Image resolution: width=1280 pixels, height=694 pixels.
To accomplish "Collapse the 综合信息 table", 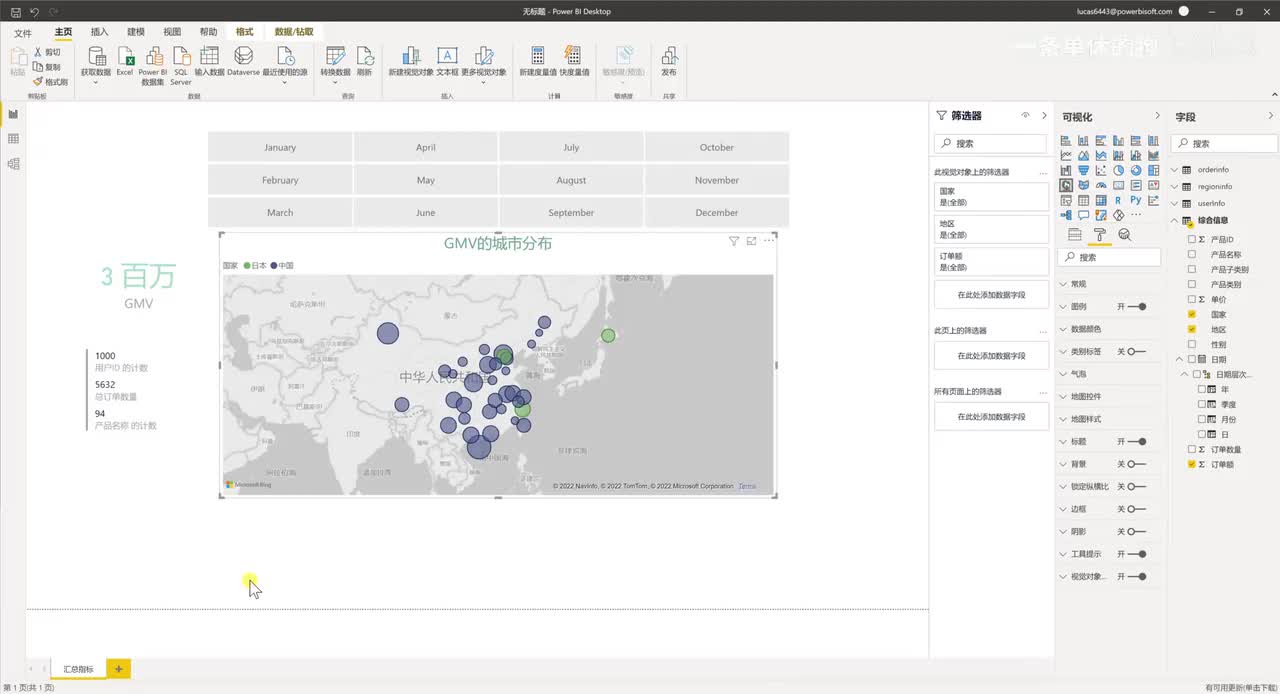I will 1175,220.
